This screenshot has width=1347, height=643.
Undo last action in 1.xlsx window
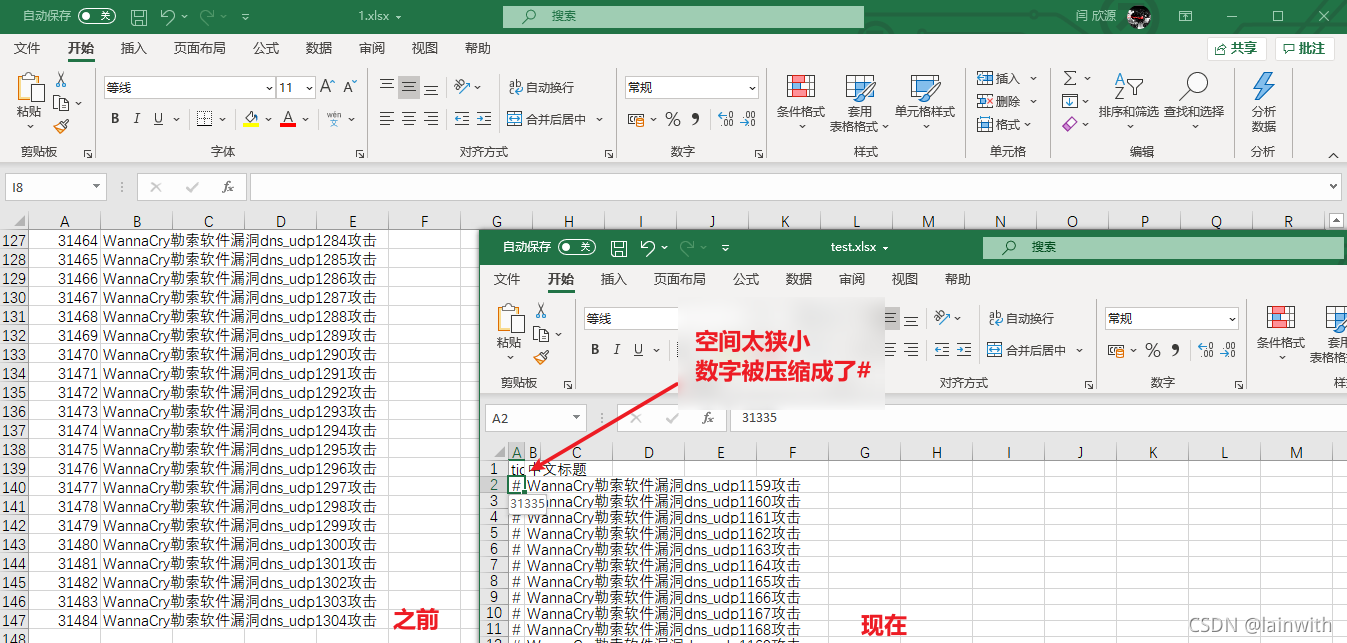(168, 17)
